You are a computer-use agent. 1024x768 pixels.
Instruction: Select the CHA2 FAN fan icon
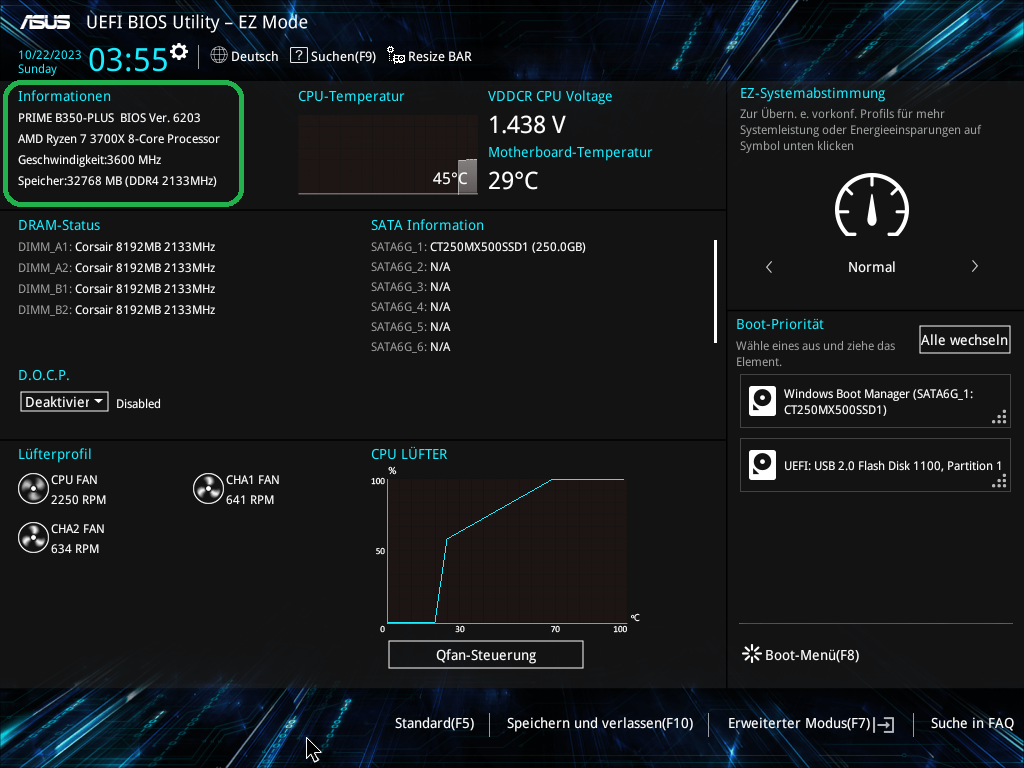coord(33,538)
